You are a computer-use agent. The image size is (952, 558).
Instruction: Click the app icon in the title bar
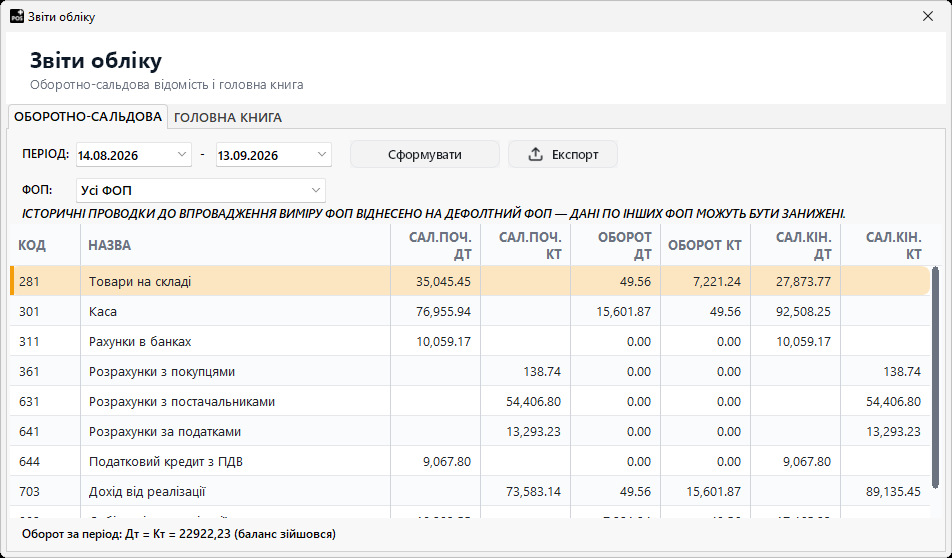(x=17, y=16)
